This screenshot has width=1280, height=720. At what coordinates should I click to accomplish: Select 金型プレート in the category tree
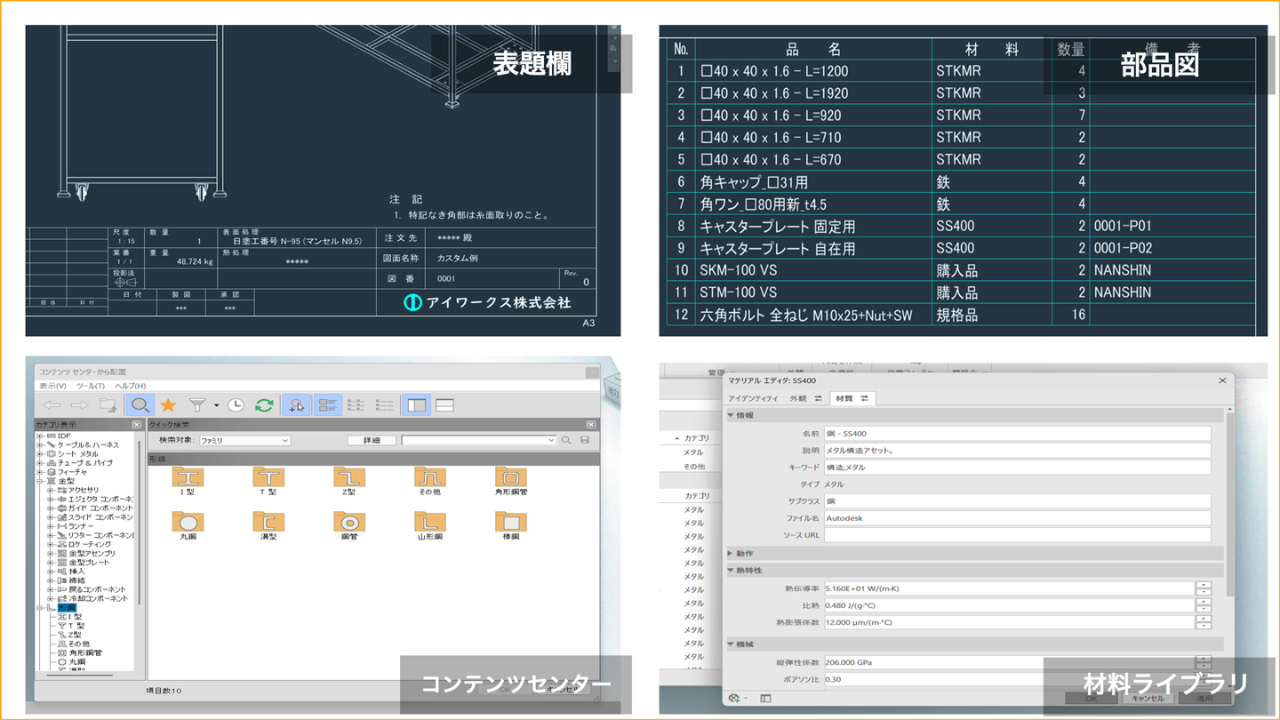coord(91,562)
